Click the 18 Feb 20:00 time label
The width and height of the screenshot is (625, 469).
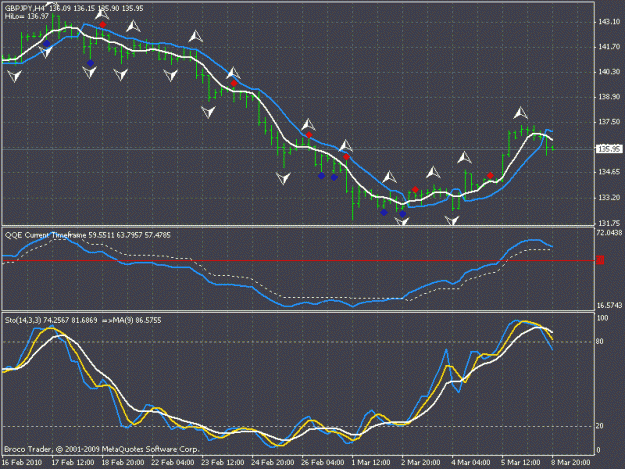[123, 462]
